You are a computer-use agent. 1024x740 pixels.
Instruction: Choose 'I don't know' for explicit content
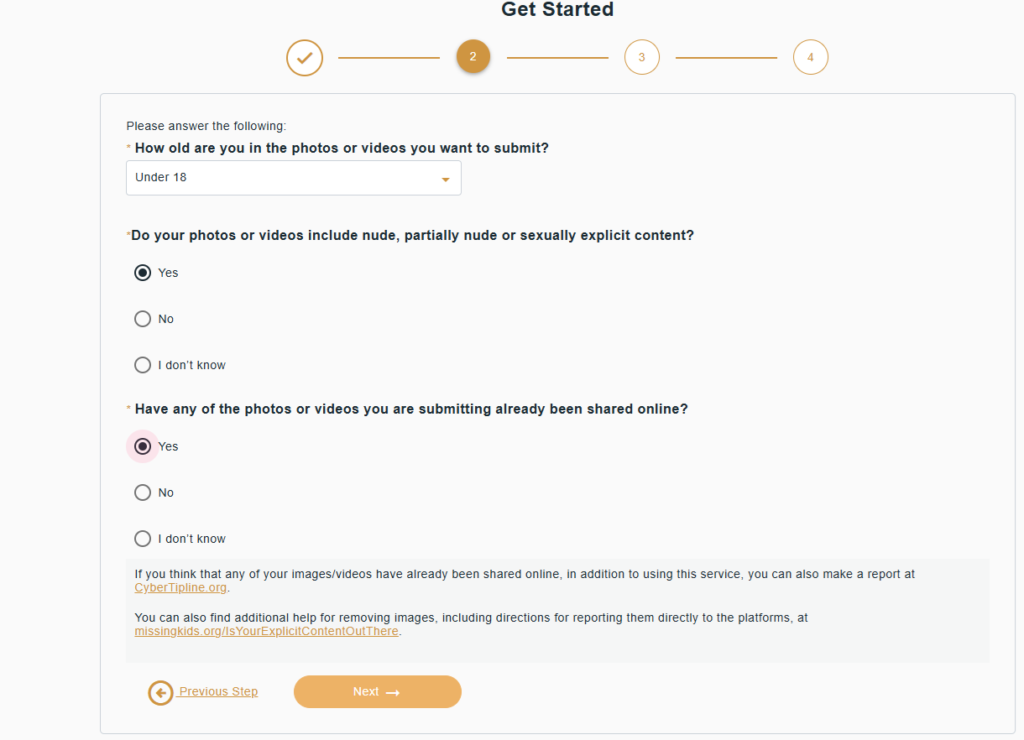tap(143, 365)
